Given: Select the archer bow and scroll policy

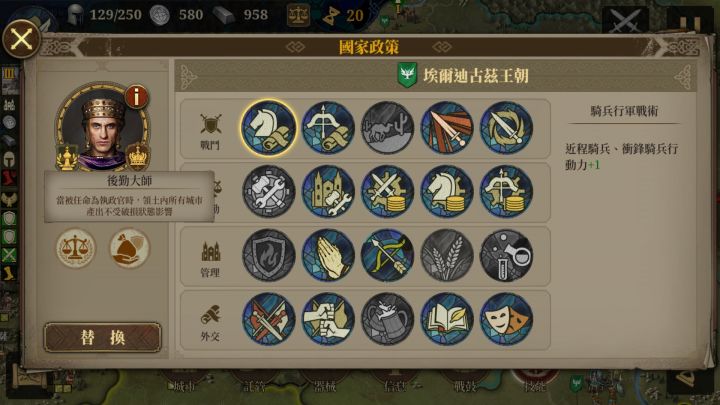Looking at the screenshot, I should coord(328,128).
